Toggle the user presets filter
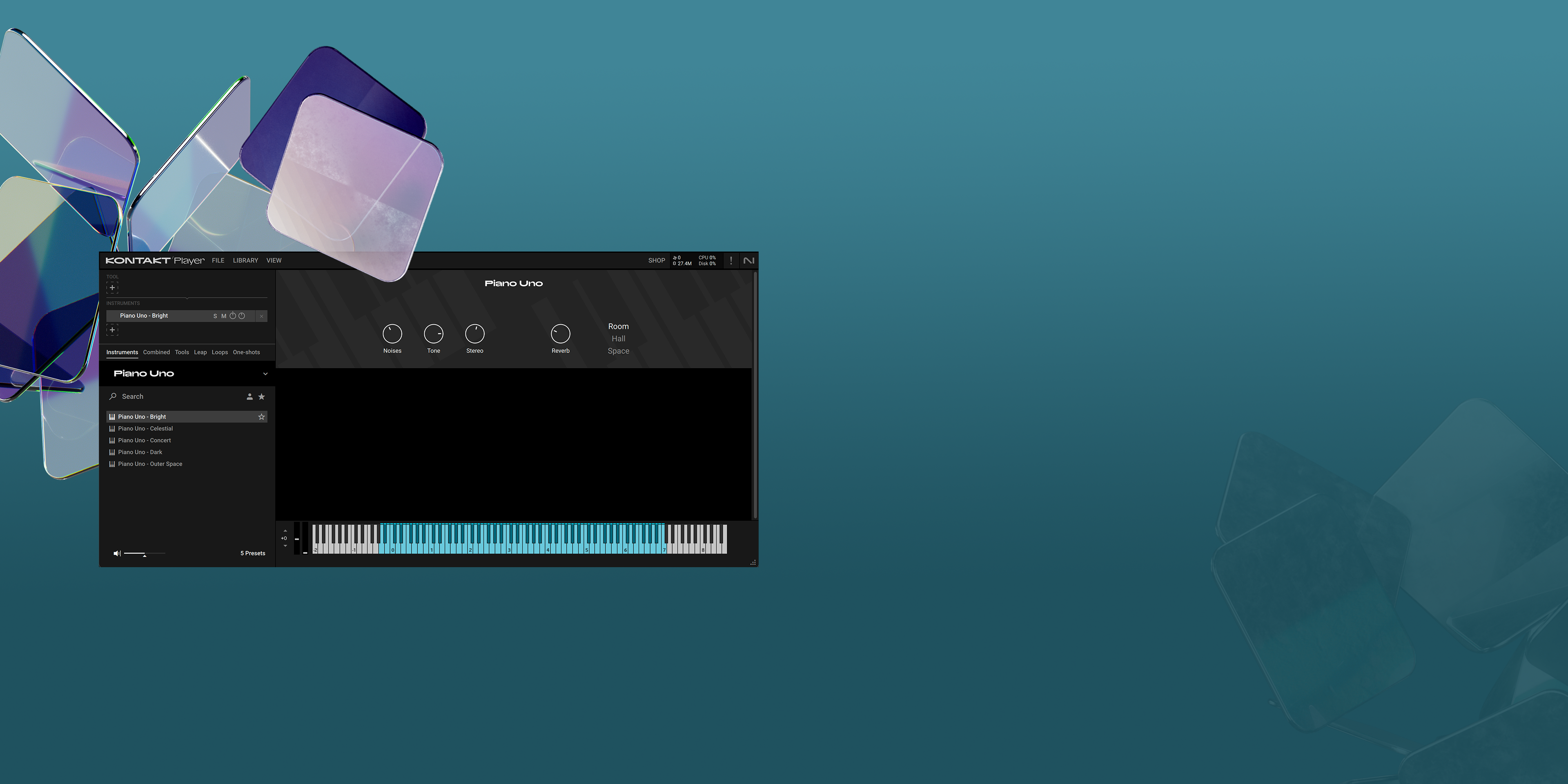 (249, 397)
